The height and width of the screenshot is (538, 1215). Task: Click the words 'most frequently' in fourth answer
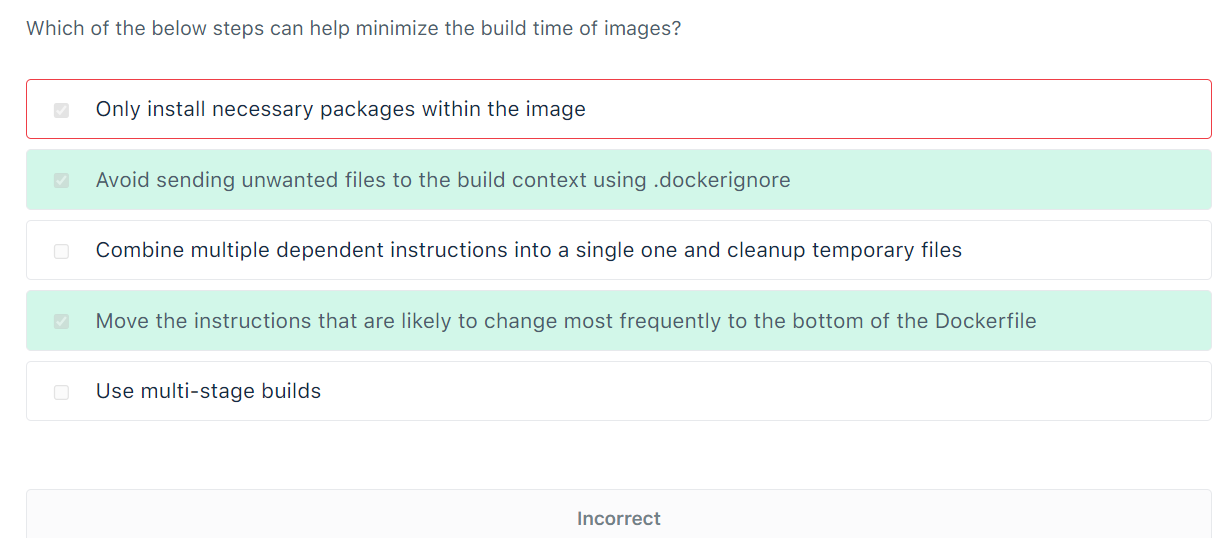click(613, 321)
